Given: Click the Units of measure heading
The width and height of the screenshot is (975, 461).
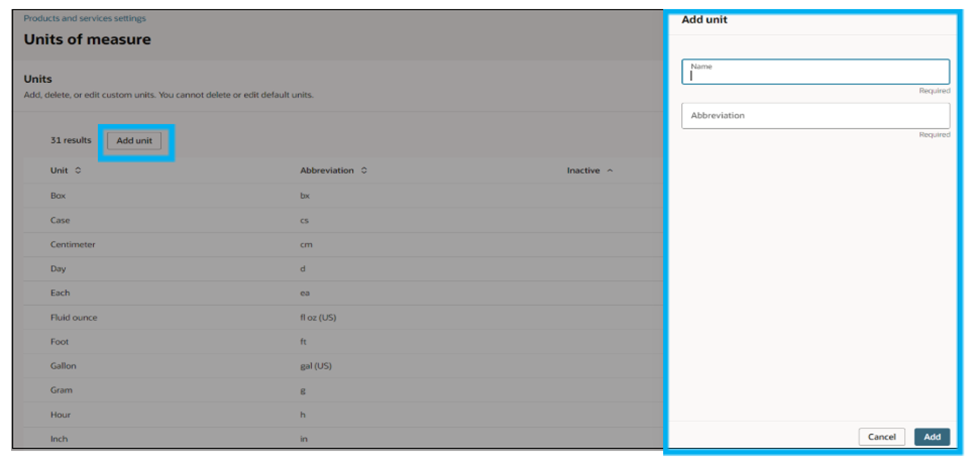Looking at the screenshot, I should [x=87, y=40].
